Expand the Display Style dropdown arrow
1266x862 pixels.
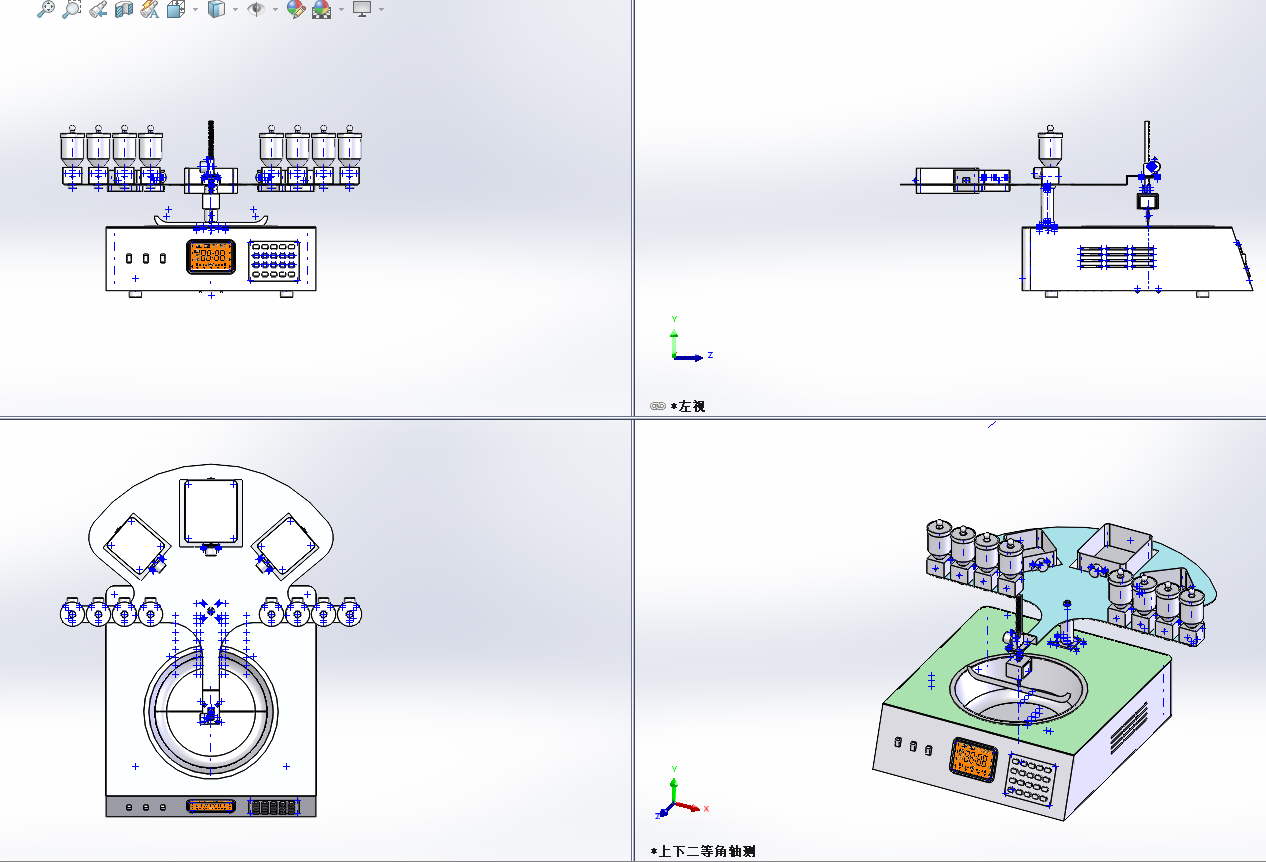(x=235, y=10)
